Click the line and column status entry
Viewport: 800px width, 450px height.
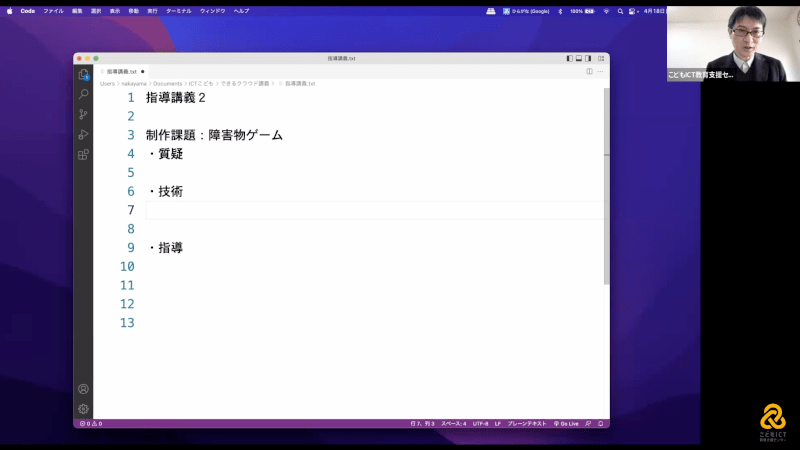pos(422,423)
